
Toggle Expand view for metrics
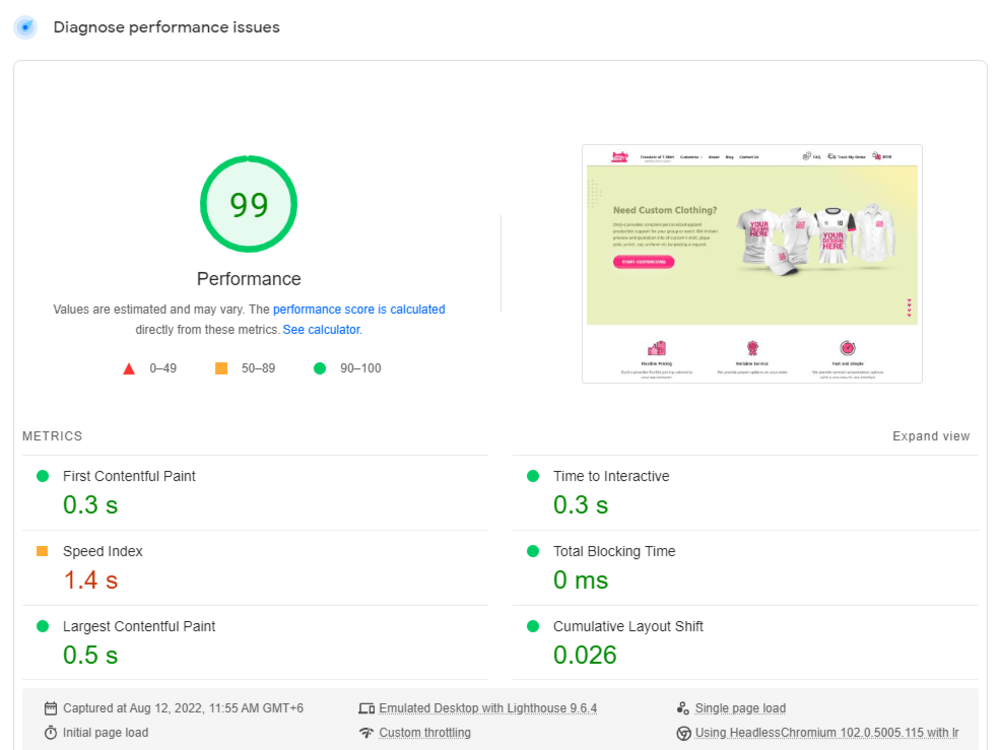pyautogui.click(x=931, y=436)
